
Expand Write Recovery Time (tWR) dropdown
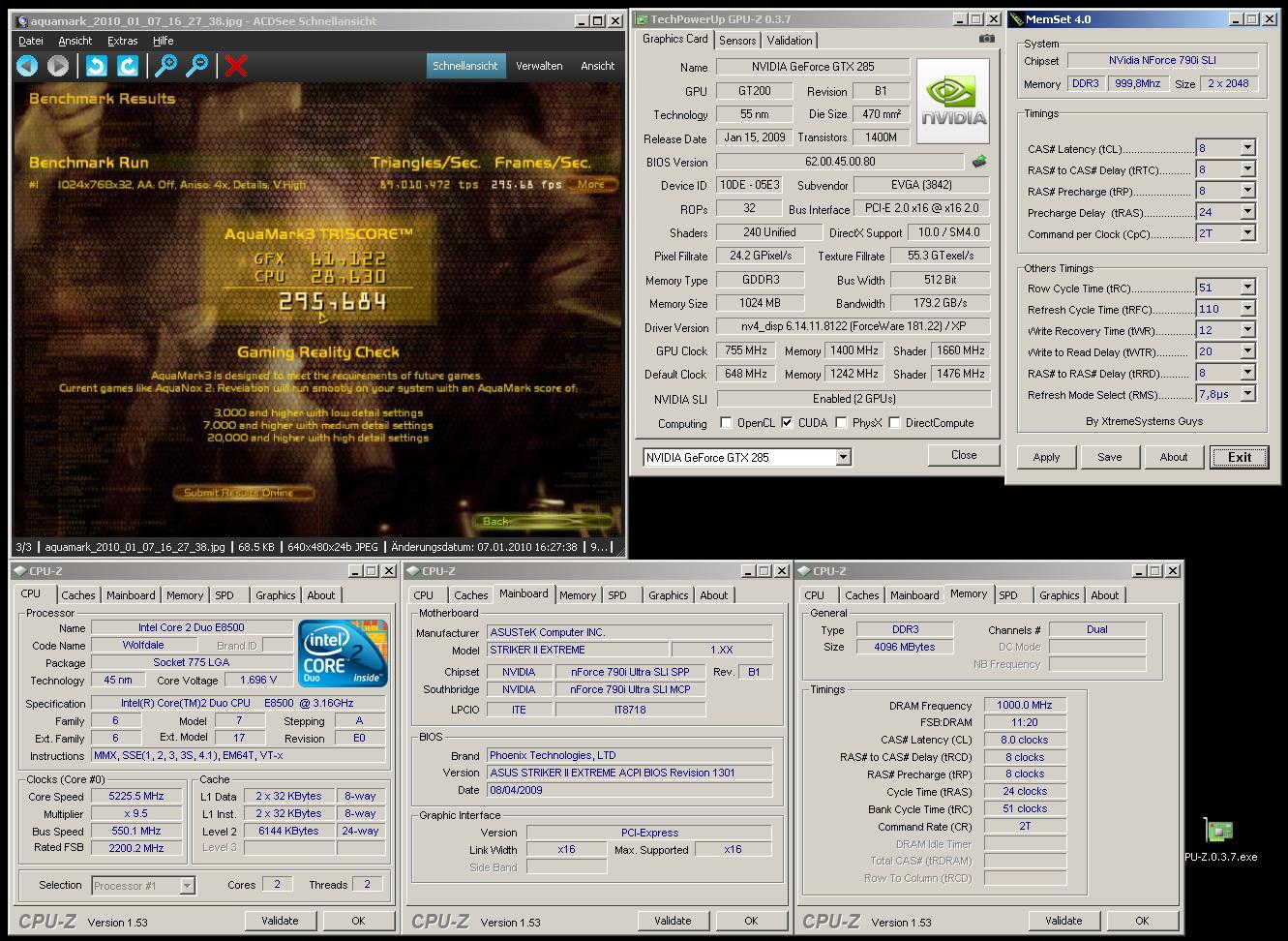pyautogui.click(x=1247, y=330)
